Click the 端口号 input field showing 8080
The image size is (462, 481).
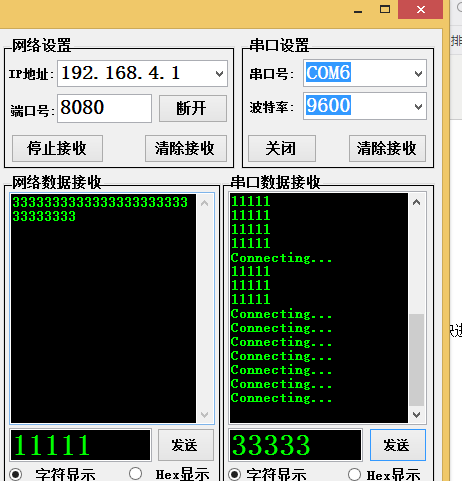(x=104, y=108)
